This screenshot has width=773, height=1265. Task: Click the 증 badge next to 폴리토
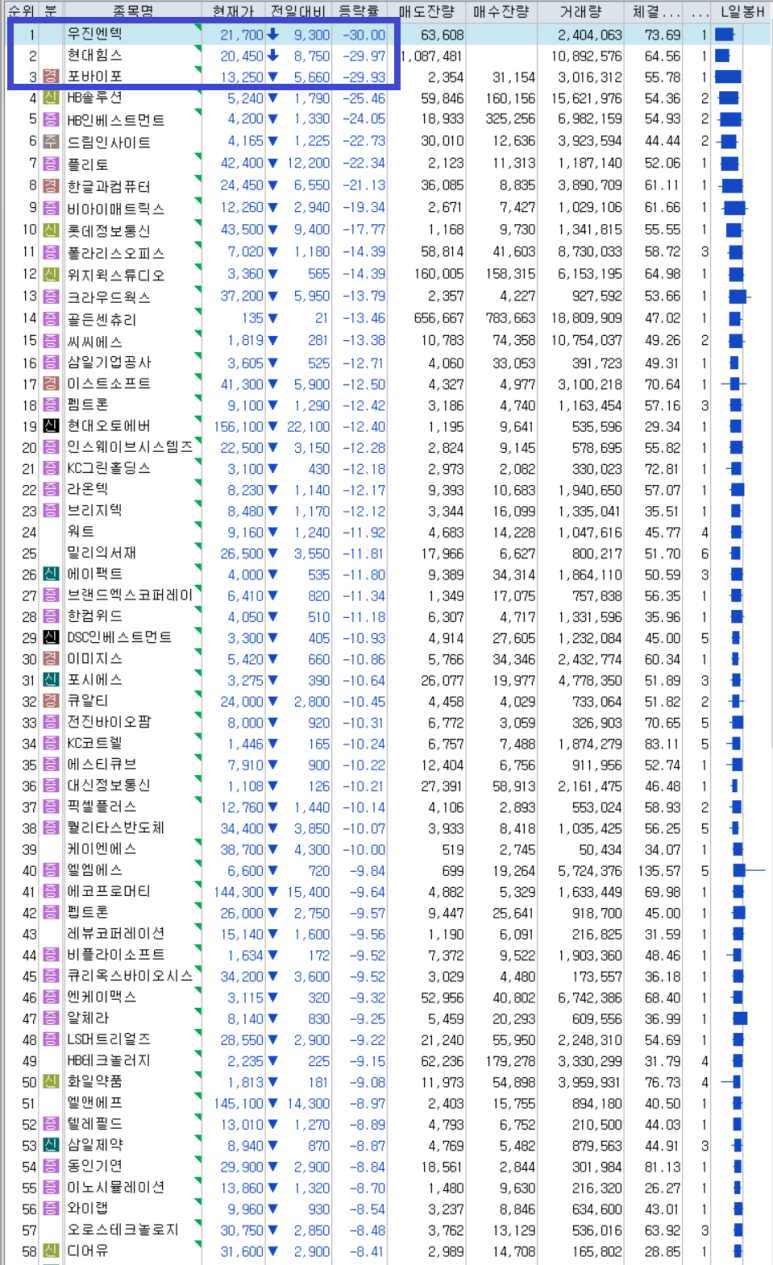(50, 164)
